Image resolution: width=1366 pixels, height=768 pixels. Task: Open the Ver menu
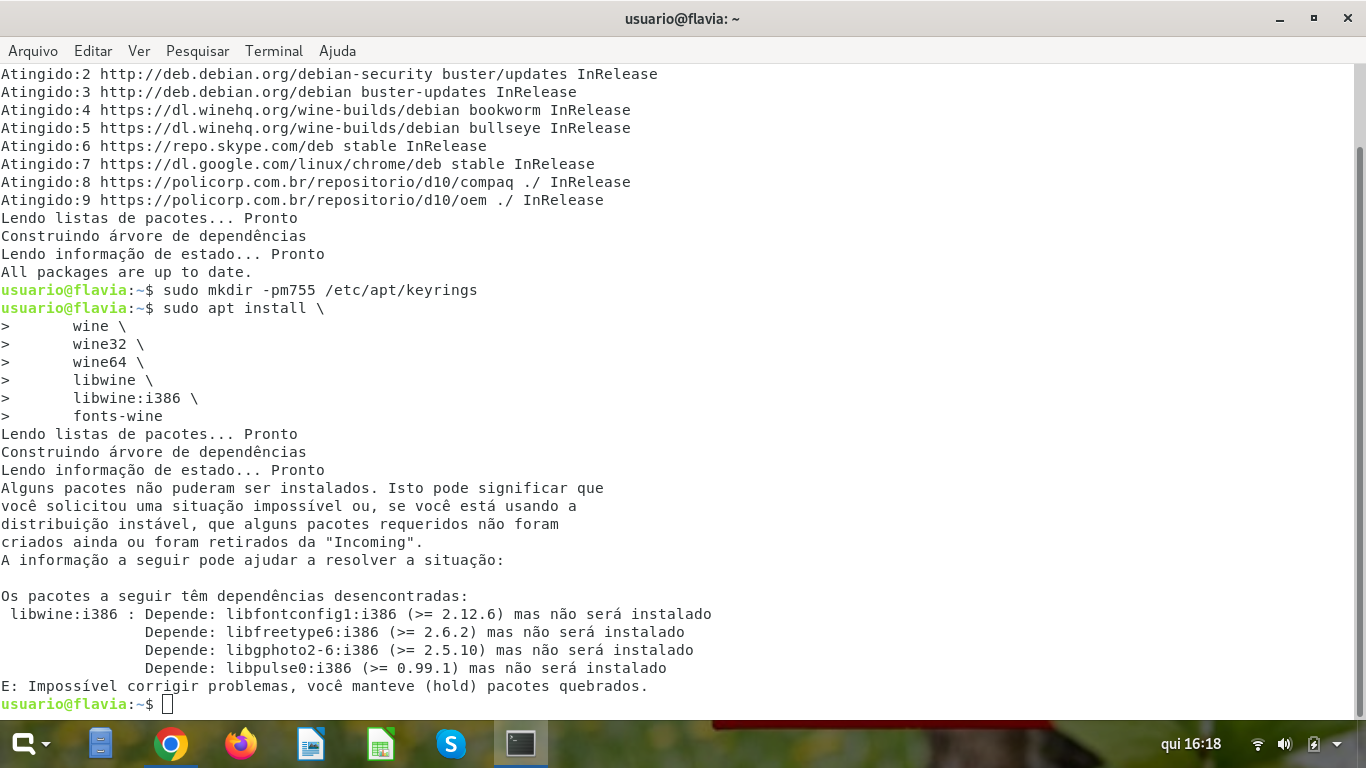(x=139, y=51)
